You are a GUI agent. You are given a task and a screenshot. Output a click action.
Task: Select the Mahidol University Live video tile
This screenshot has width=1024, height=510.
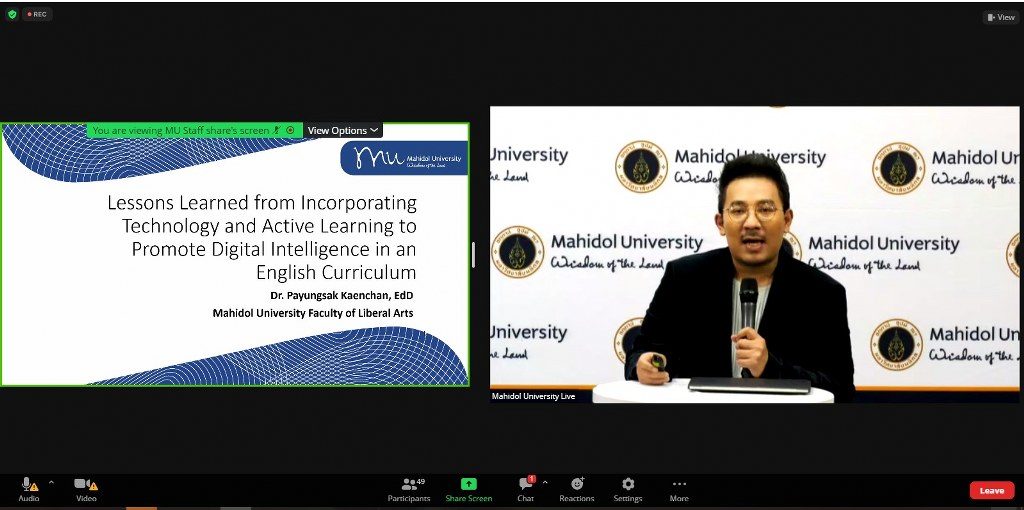point(754,254)
